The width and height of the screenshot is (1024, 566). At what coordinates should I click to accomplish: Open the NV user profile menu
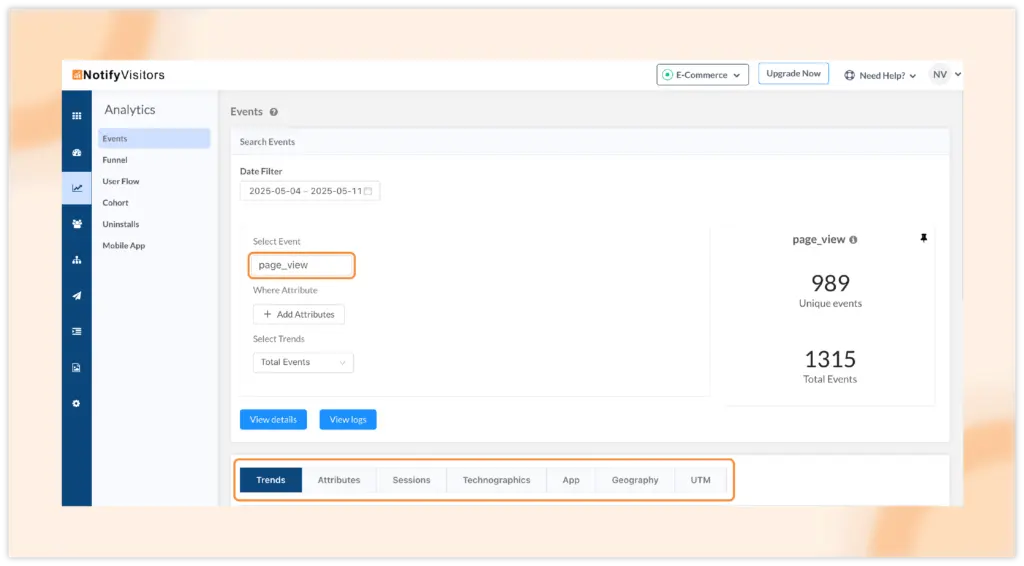[945, 75]
